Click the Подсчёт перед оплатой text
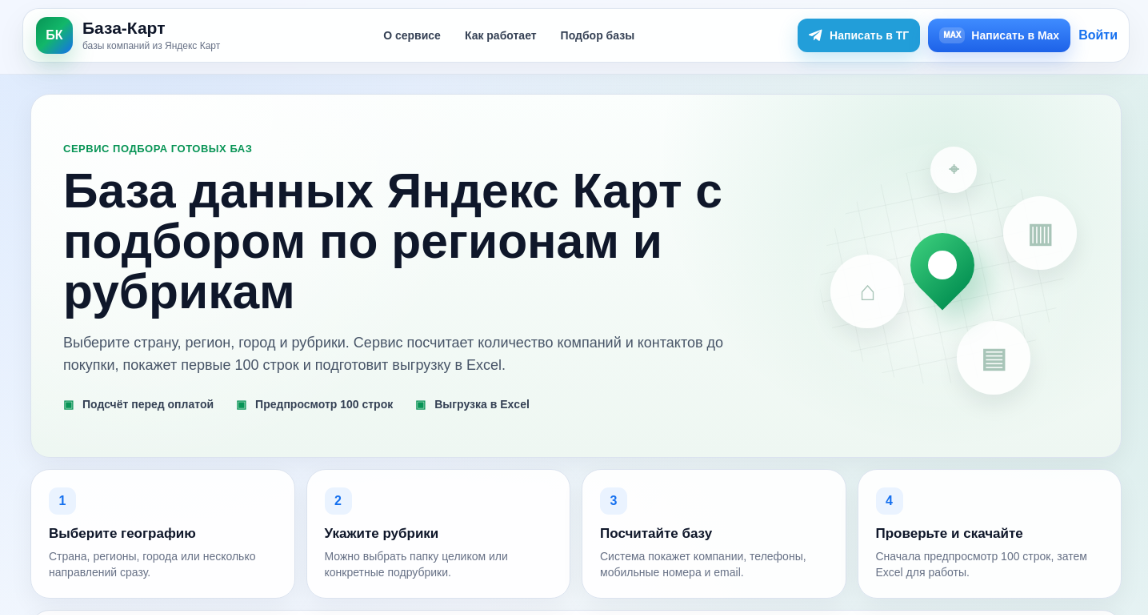Screen dimensions: 1148x615 [148, 404]
